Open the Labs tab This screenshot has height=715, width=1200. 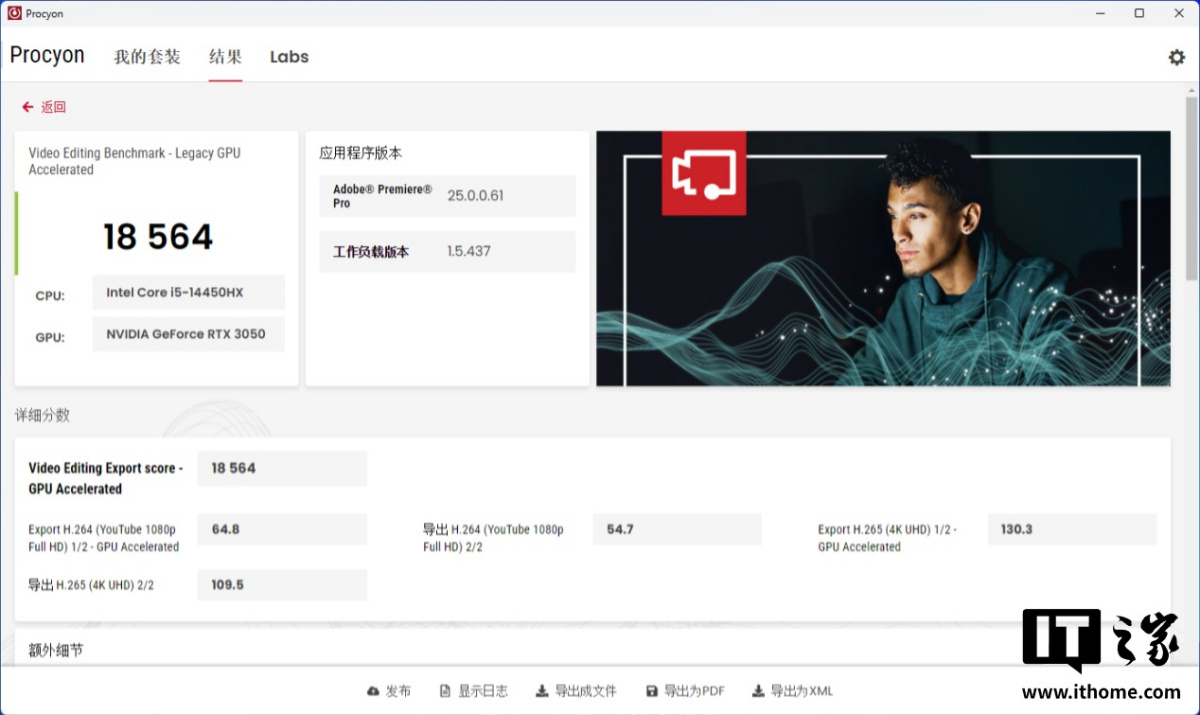(x=289, y=57)
